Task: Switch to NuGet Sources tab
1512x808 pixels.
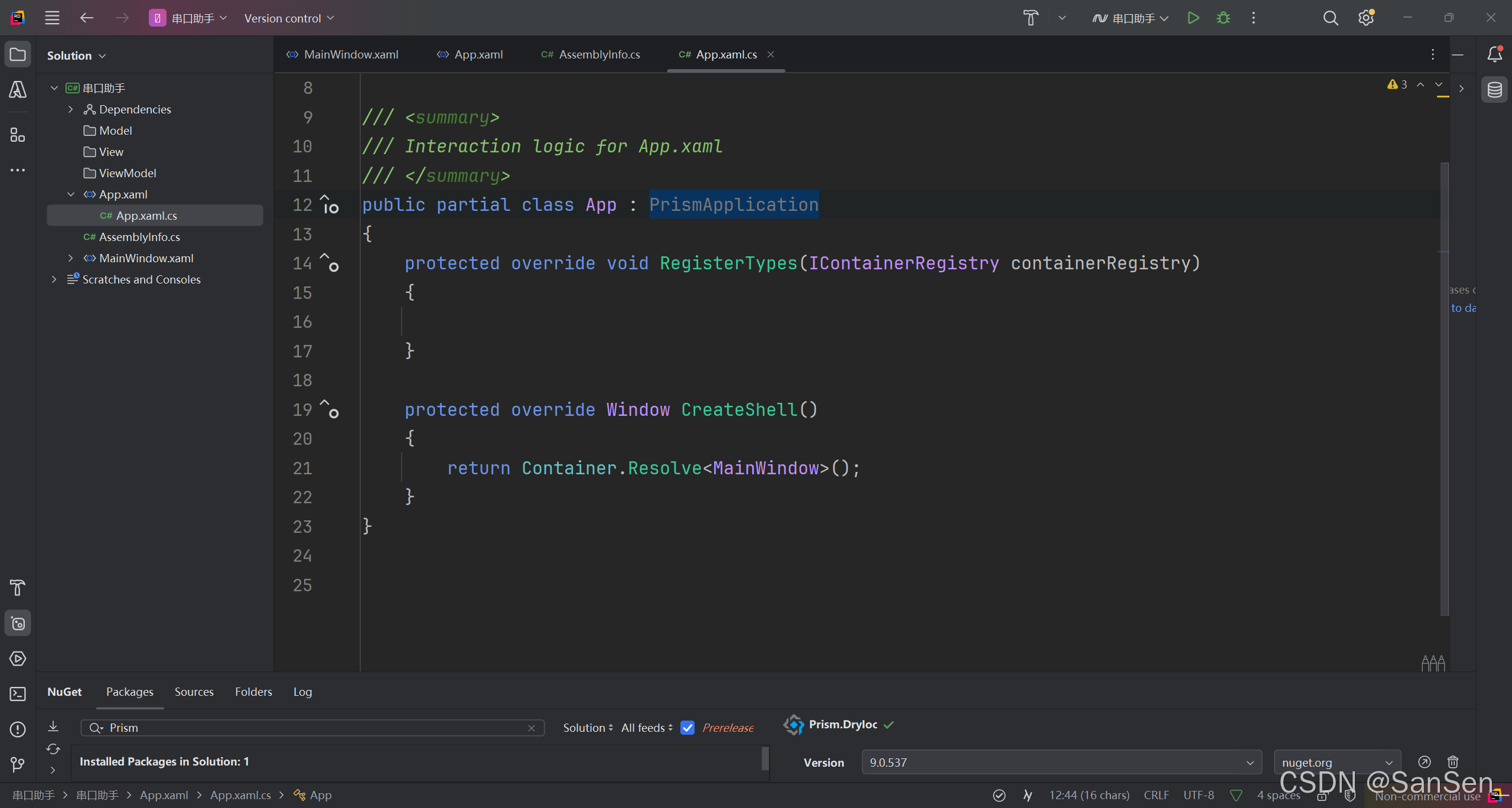Action: (194, 692)
